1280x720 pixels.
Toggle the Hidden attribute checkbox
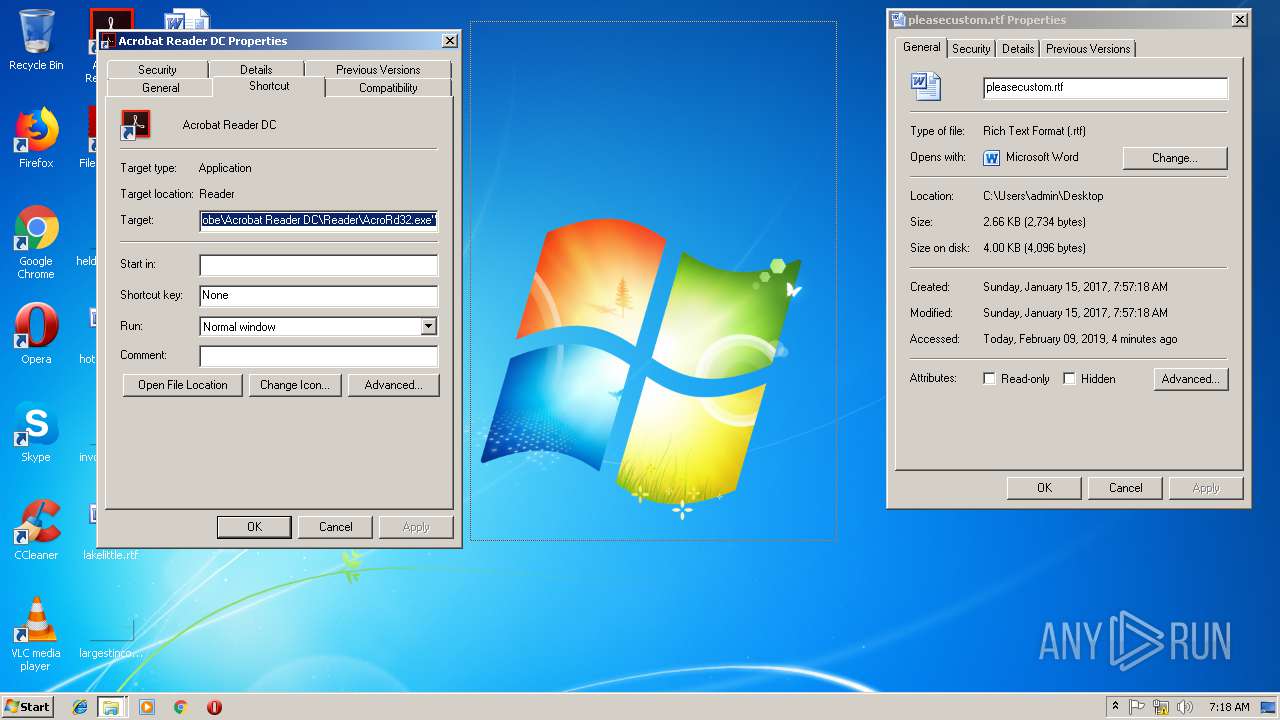(x=1069, y=379)
